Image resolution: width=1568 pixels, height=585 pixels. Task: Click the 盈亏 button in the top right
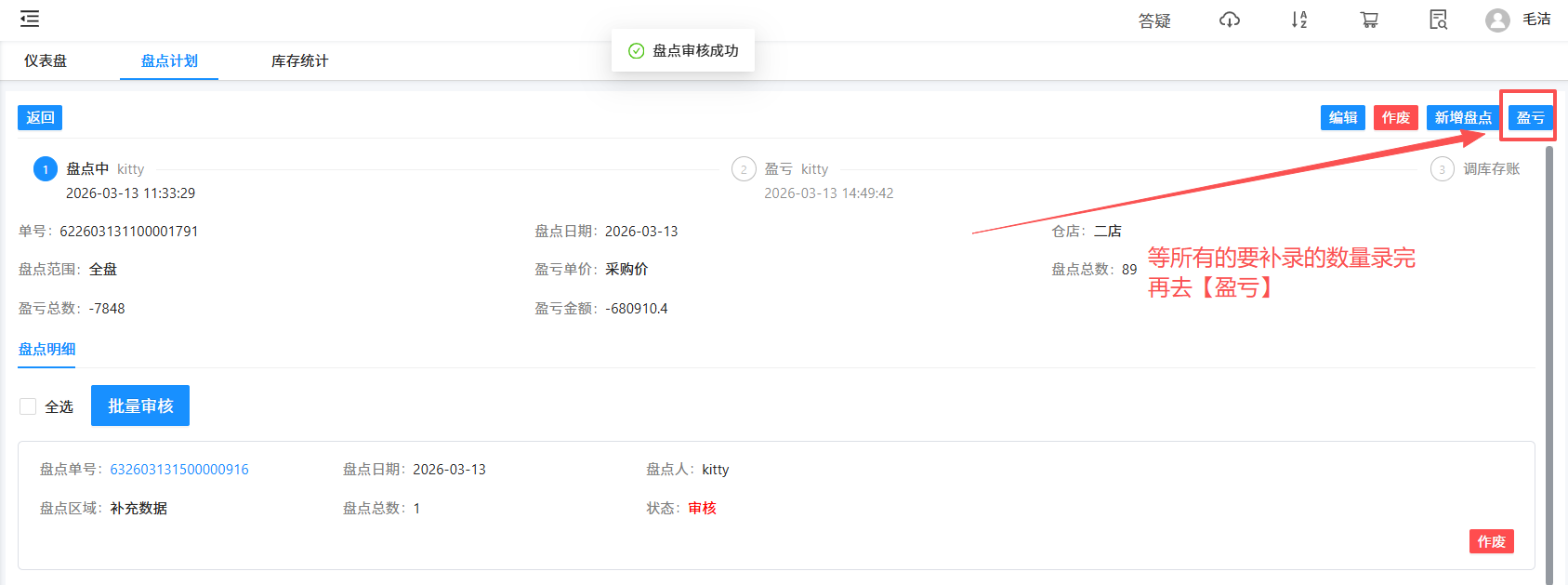[x=1530, y=118]
